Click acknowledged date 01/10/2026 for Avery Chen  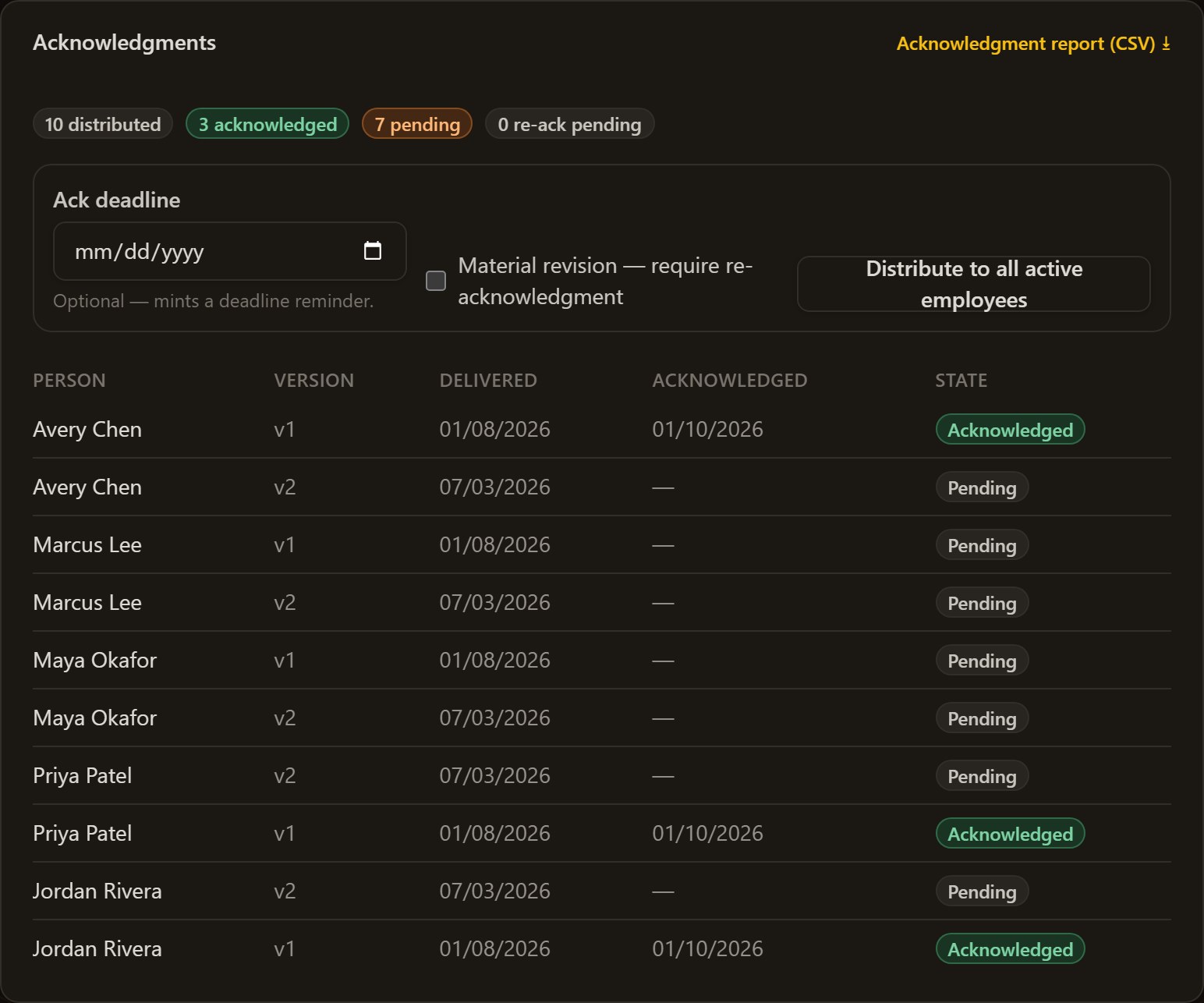click(707, 430)
